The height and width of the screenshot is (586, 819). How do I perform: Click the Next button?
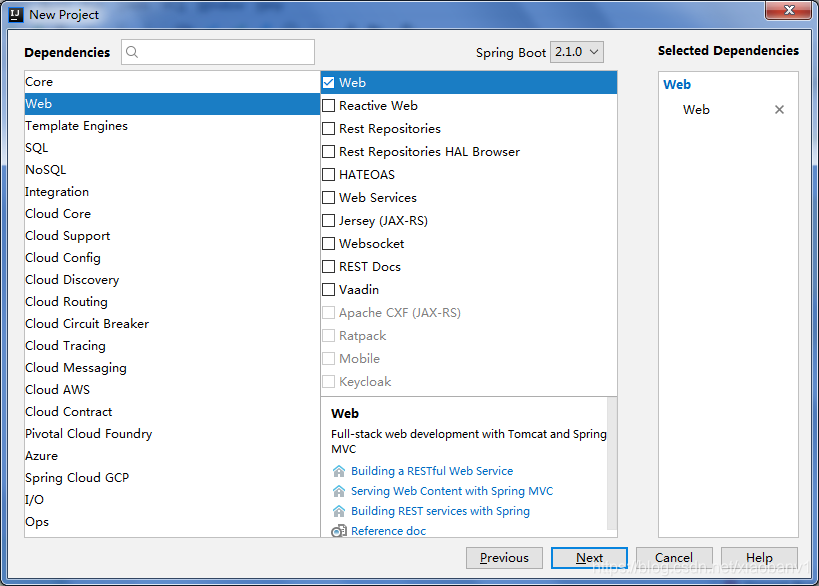(589, 558)
